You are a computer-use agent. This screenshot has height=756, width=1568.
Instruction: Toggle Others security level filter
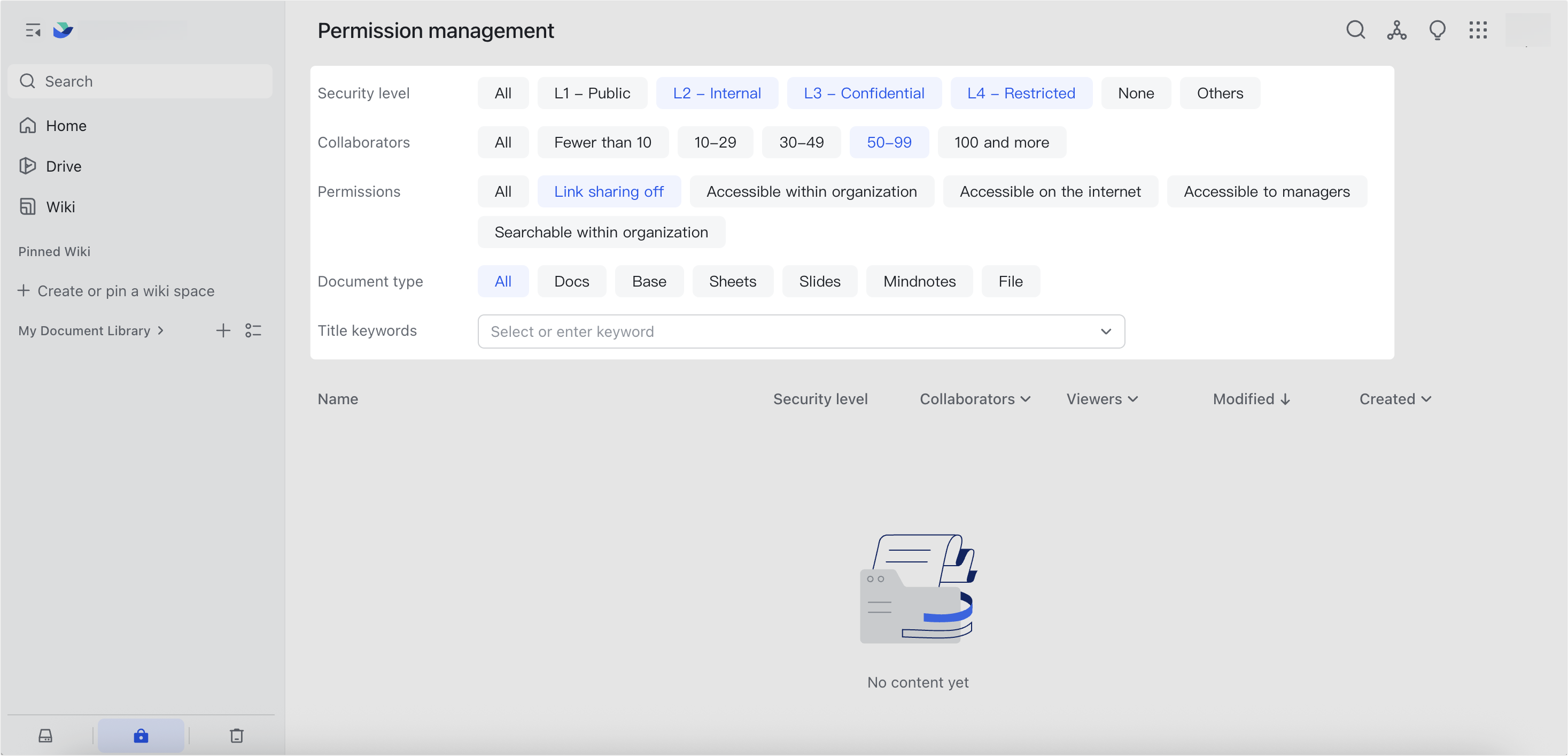1220,93
